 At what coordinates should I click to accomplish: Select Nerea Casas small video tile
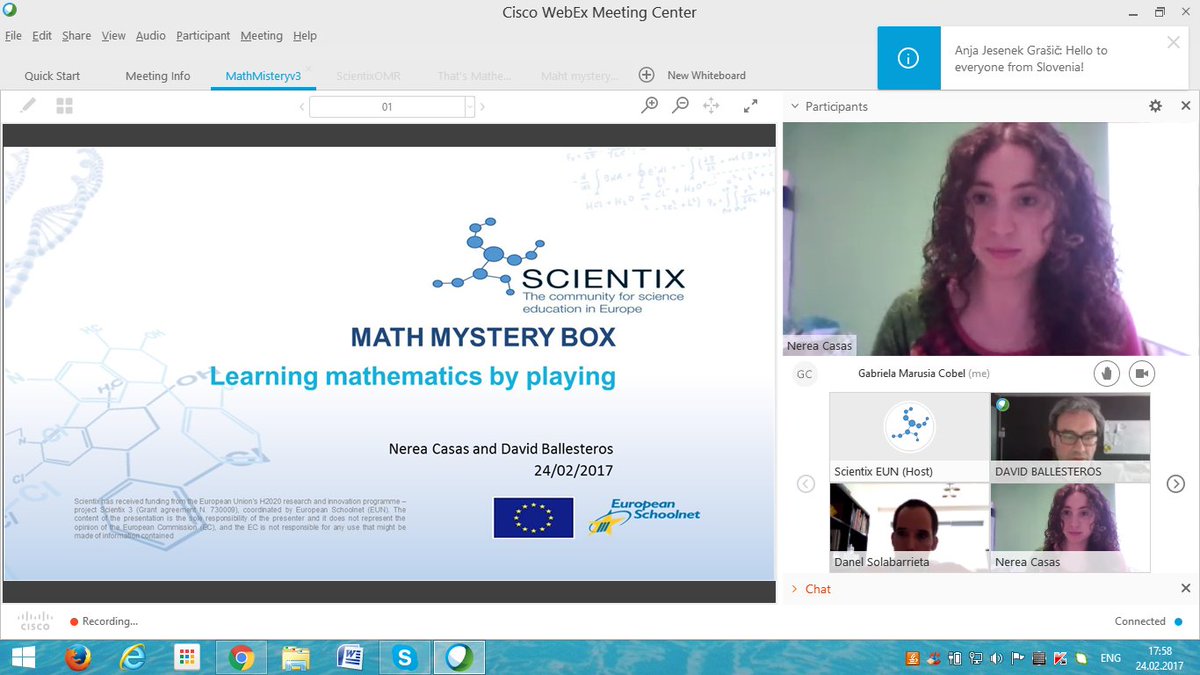tap(1070, 527)
